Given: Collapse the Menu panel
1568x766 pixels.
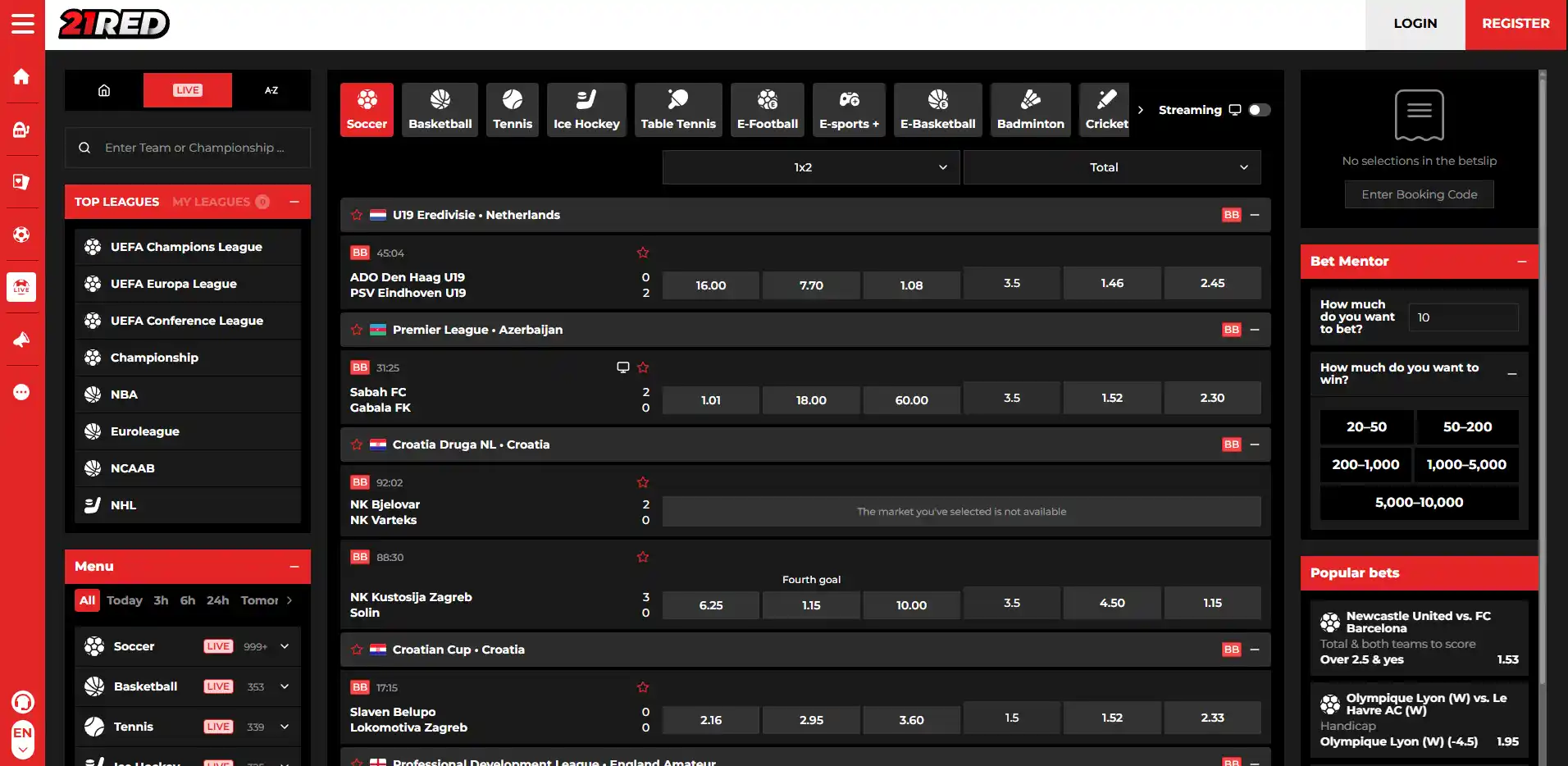Looking at the screenshot, I should [294, 567].
